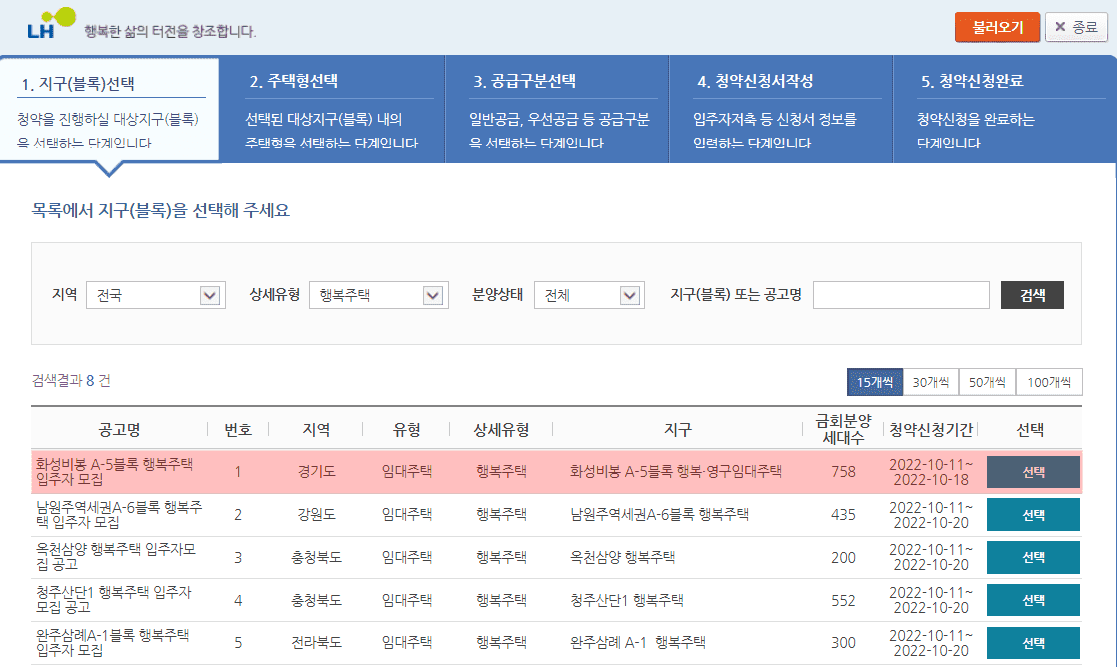This screenshot has height=667, width=1117.
Task: Click the 종료 close button
Action: coord(1076,27)
